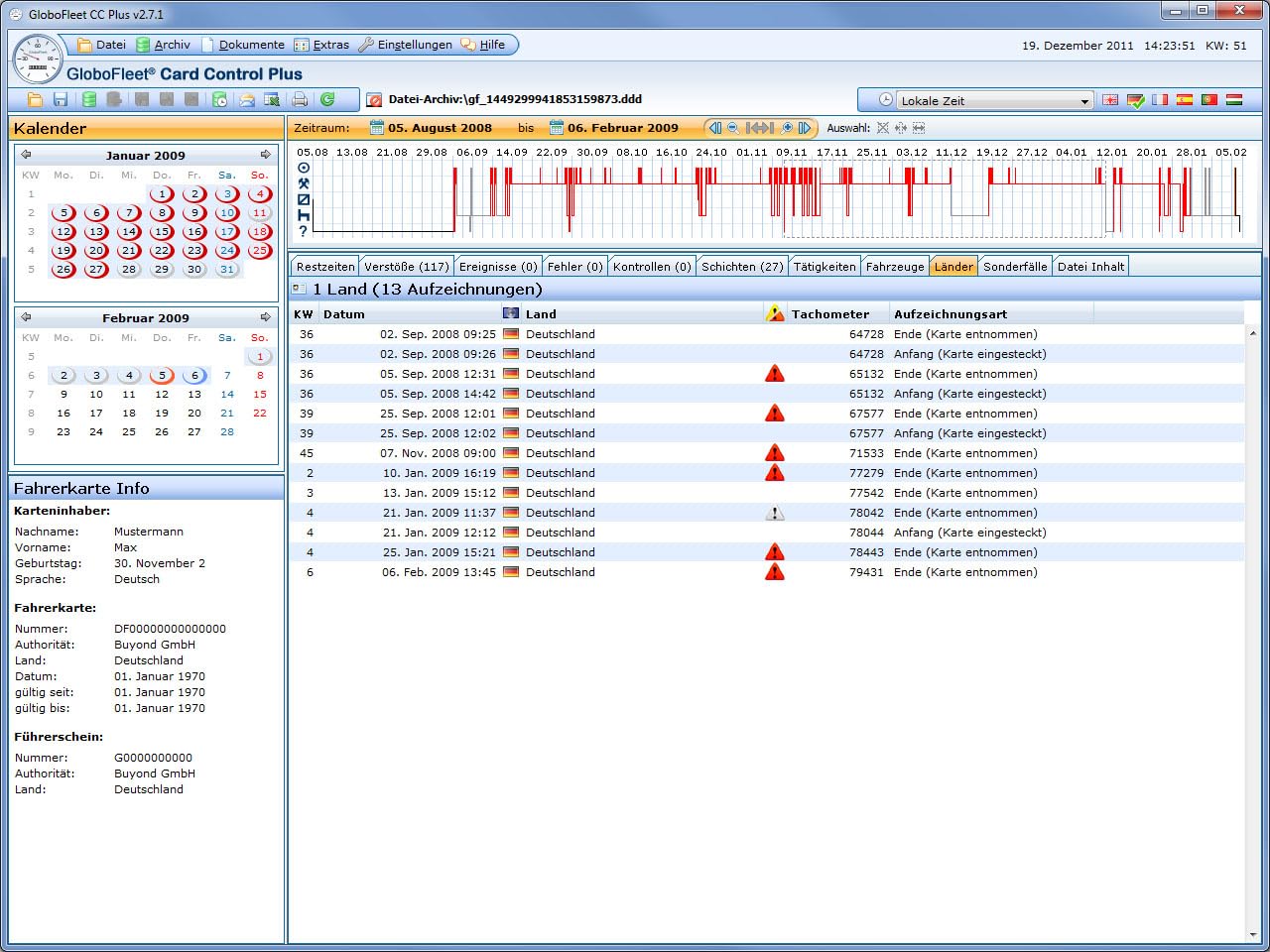This screenshot has height=952, width=1270.
Task: Select the German flag language icon
Action: [1136, 100]
